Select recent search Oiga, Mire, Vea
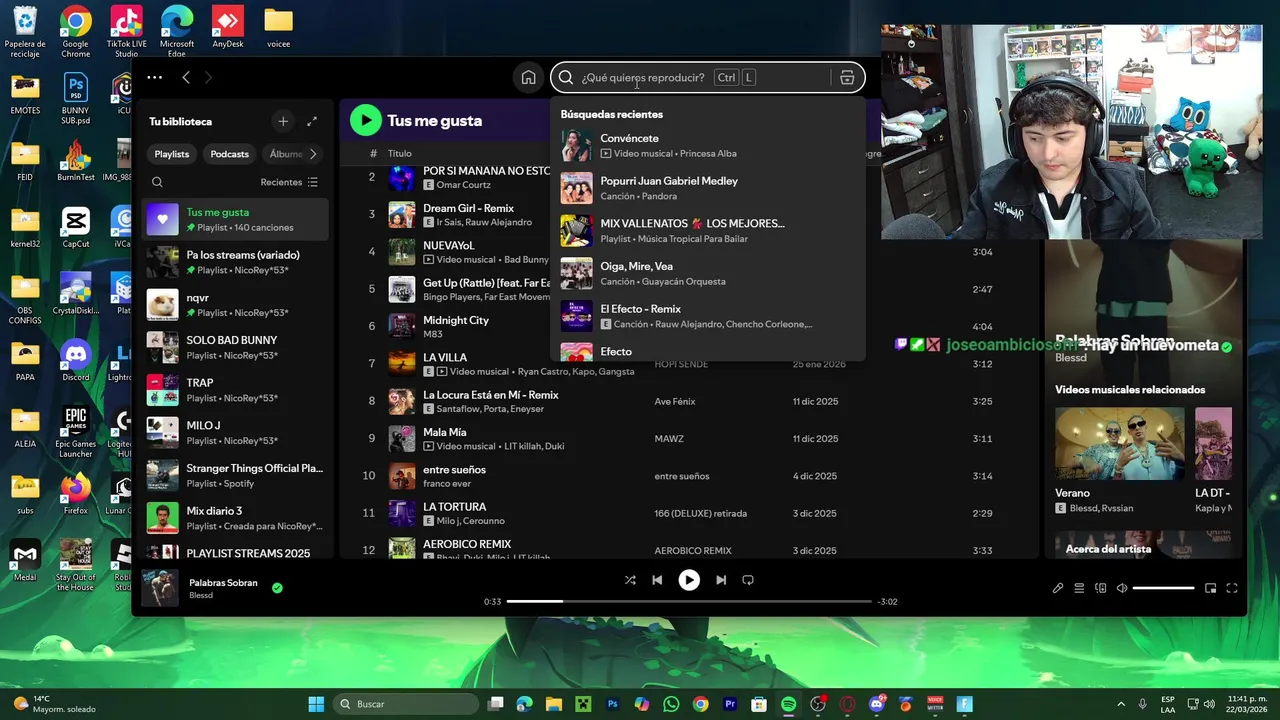 (x=707, y=273)
